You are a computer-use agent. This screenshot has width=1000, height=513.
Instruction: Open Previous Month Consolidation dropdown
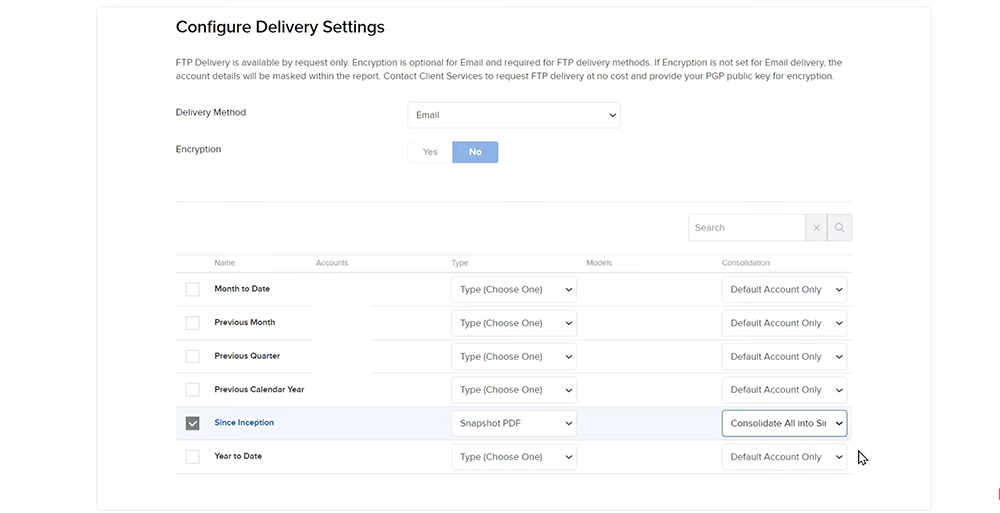coord(784,323)
